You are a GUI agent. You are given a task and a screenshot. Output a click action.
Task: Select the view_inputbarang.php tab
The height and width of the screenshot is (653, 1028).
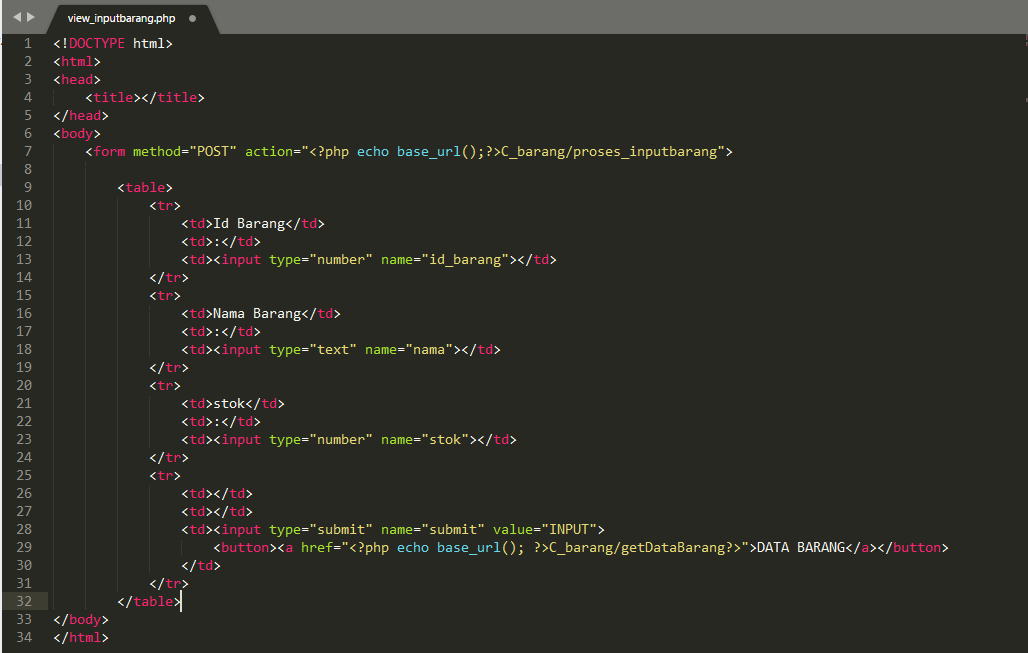[x=120, y=17]
